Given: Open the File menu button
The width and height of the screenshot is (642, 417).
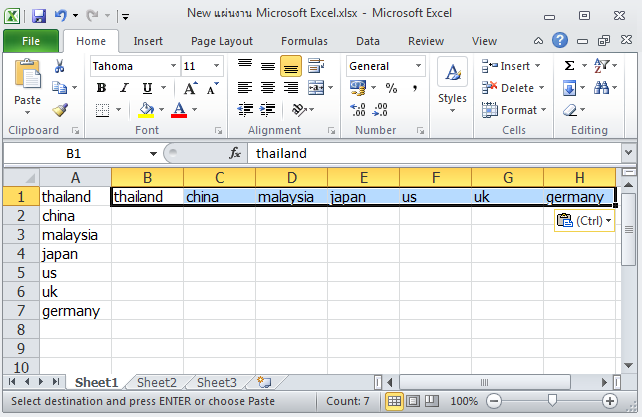Looking at the screenshot, I should (30, 41).
